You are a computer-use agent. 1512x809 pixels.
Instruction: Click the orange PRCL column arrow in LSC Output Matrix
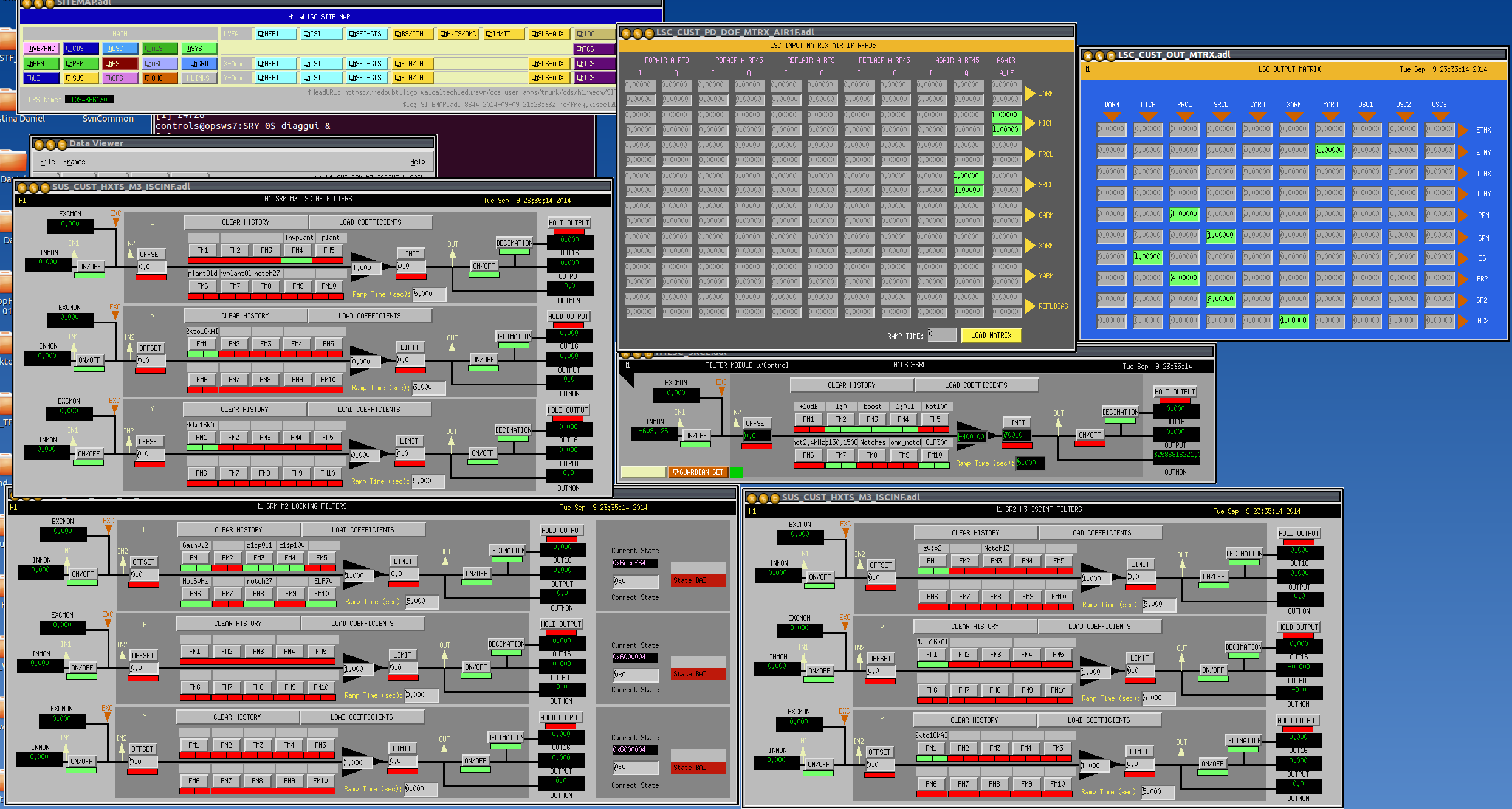tap(1184, 117)
